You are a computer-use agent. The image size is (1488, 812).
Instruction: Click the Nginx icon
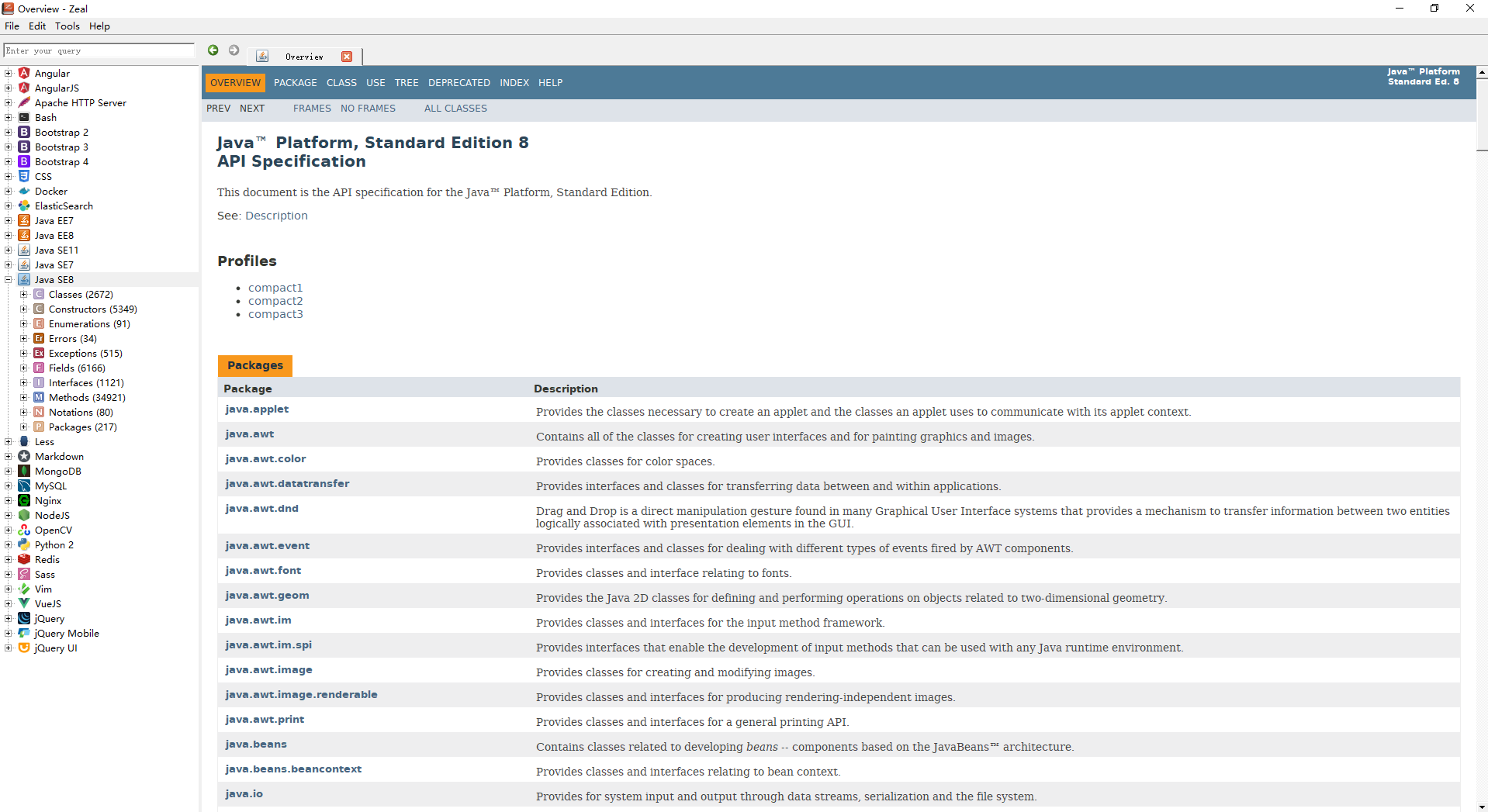(24, 501)
